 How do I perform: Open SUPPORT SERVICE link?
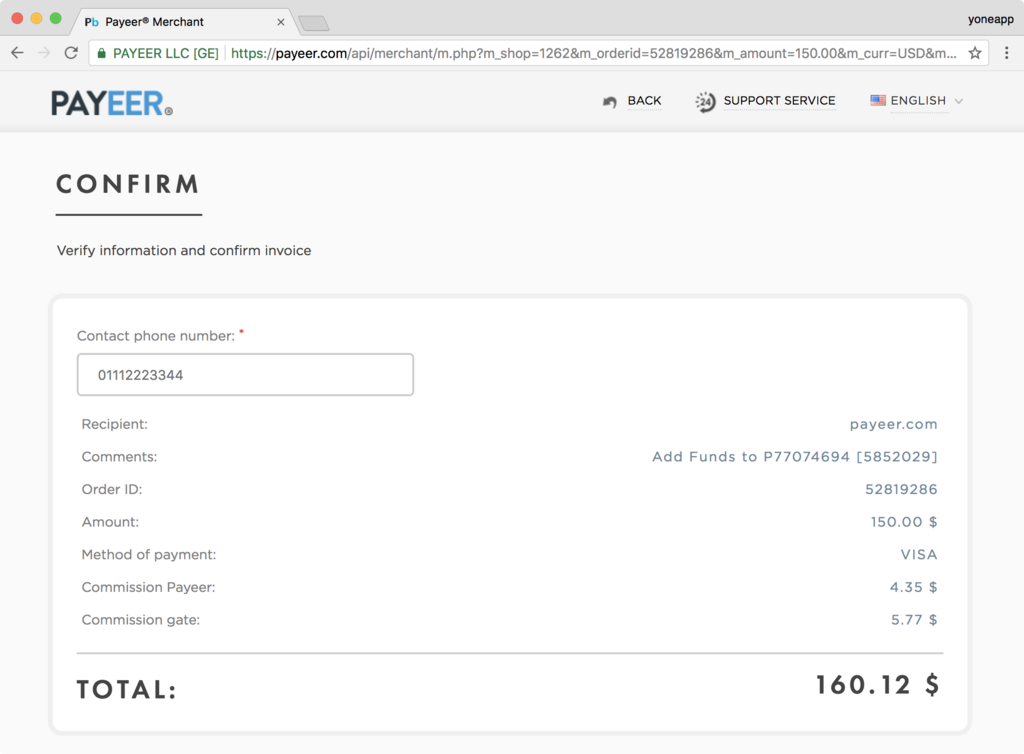(x=779, y=101)
